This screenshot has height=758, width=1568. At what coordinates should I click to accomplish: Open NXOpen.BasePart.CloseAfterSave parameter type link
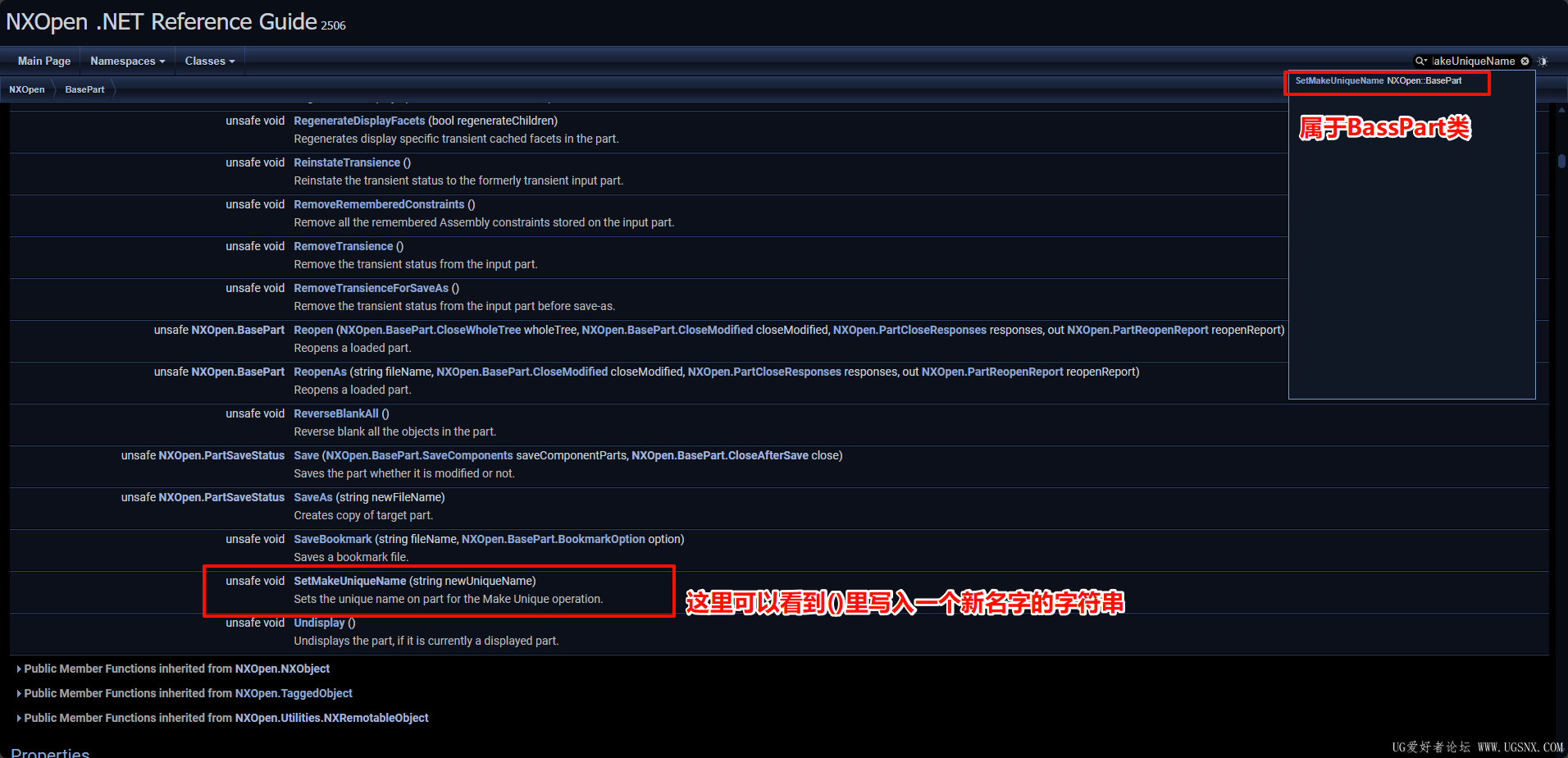pyautogui.click(x=720, y=455)
